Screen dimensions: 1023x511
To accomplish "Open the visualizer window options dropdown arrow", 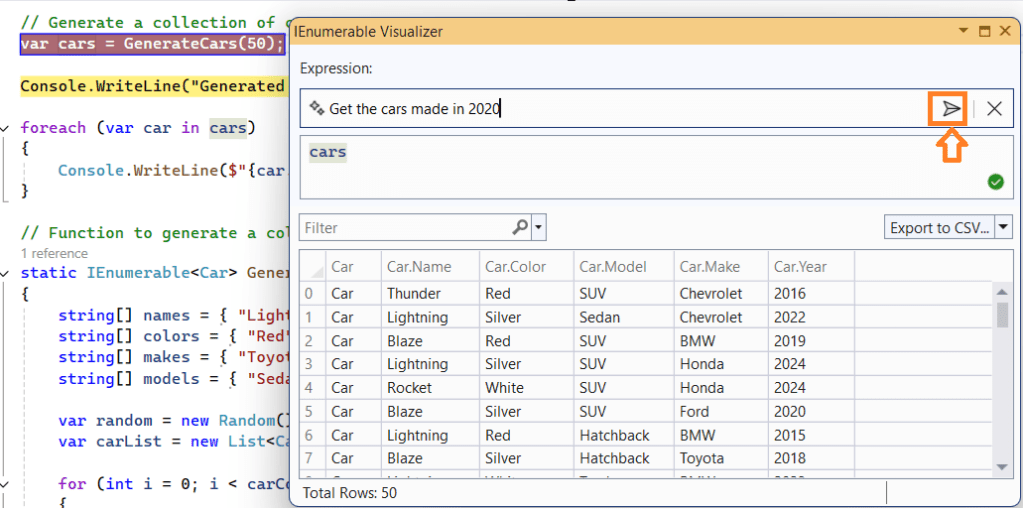I will tap(963, 32).
